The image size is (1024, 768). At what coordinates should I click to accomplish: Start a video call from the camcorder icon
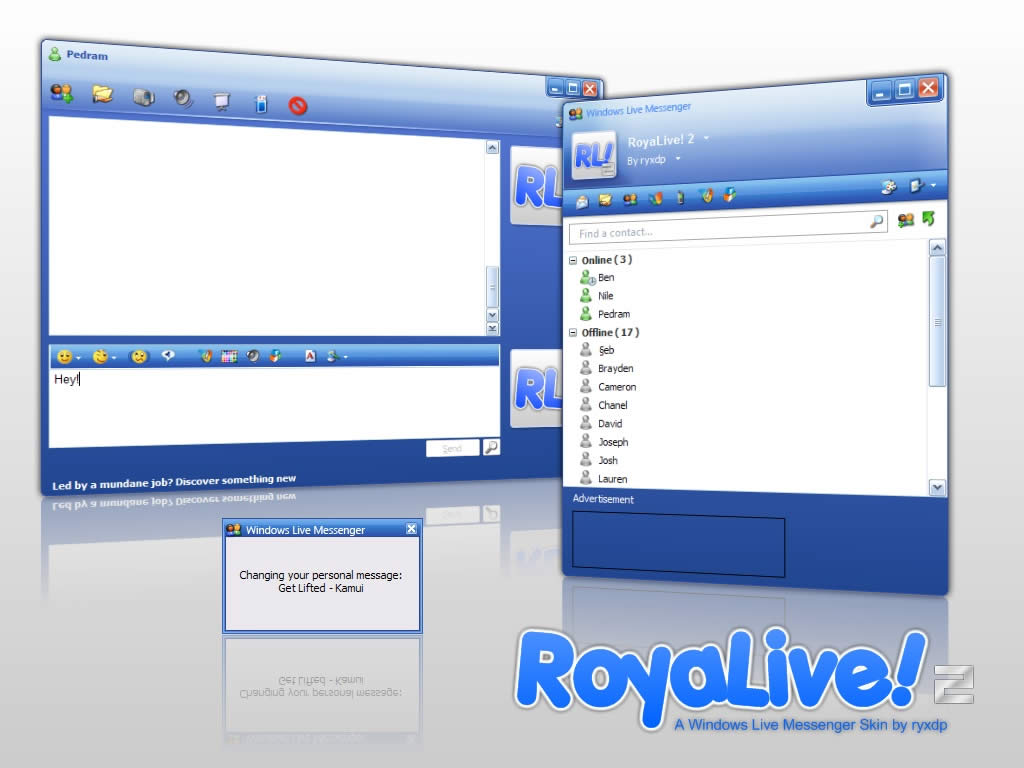point(144,97)
